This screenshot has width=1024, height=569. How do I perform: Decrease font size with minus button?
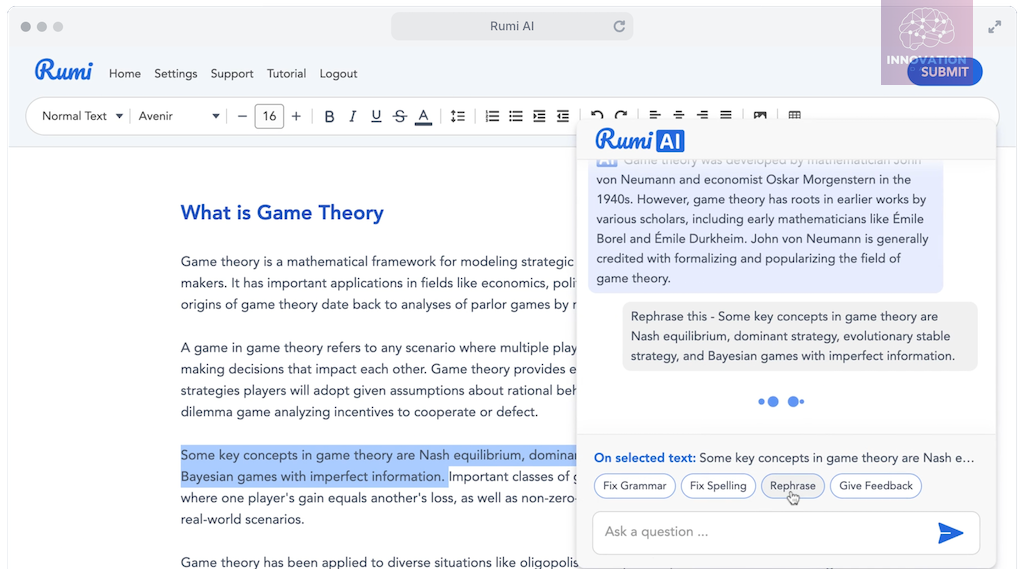click(x=242, y=116)
